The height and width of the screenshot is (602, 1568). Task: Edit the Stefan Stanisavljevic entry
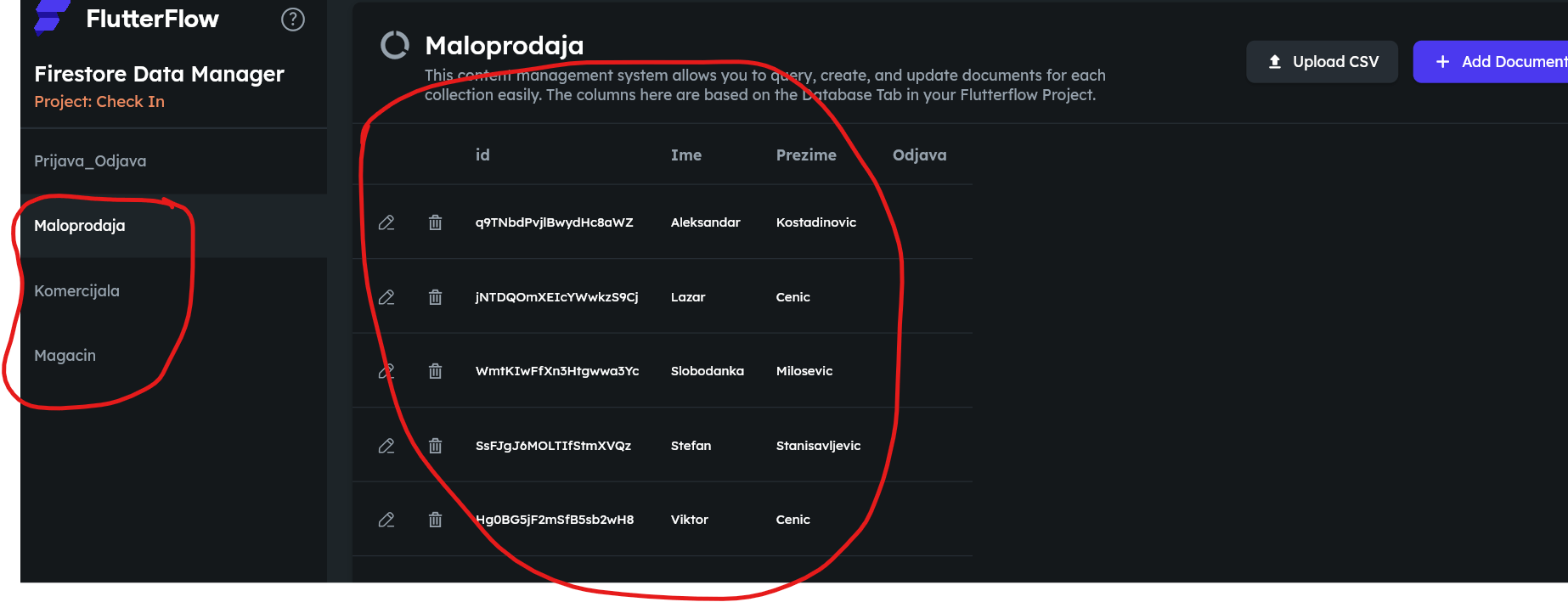tap(386, 446)
